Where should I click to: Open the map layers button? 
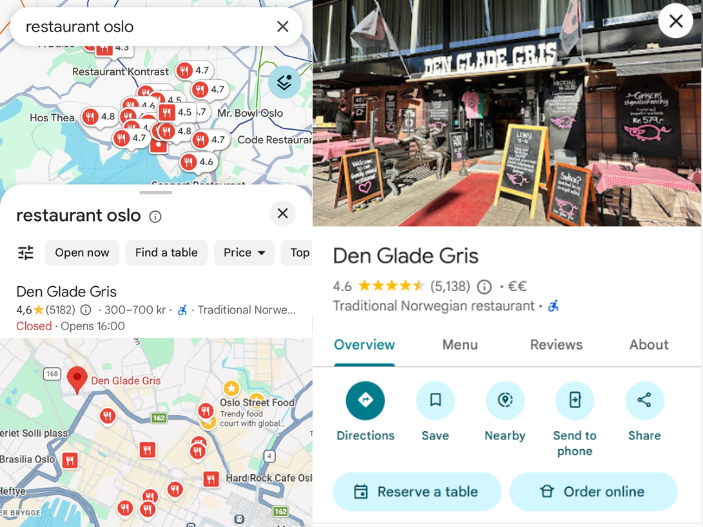tap(284, 82)
